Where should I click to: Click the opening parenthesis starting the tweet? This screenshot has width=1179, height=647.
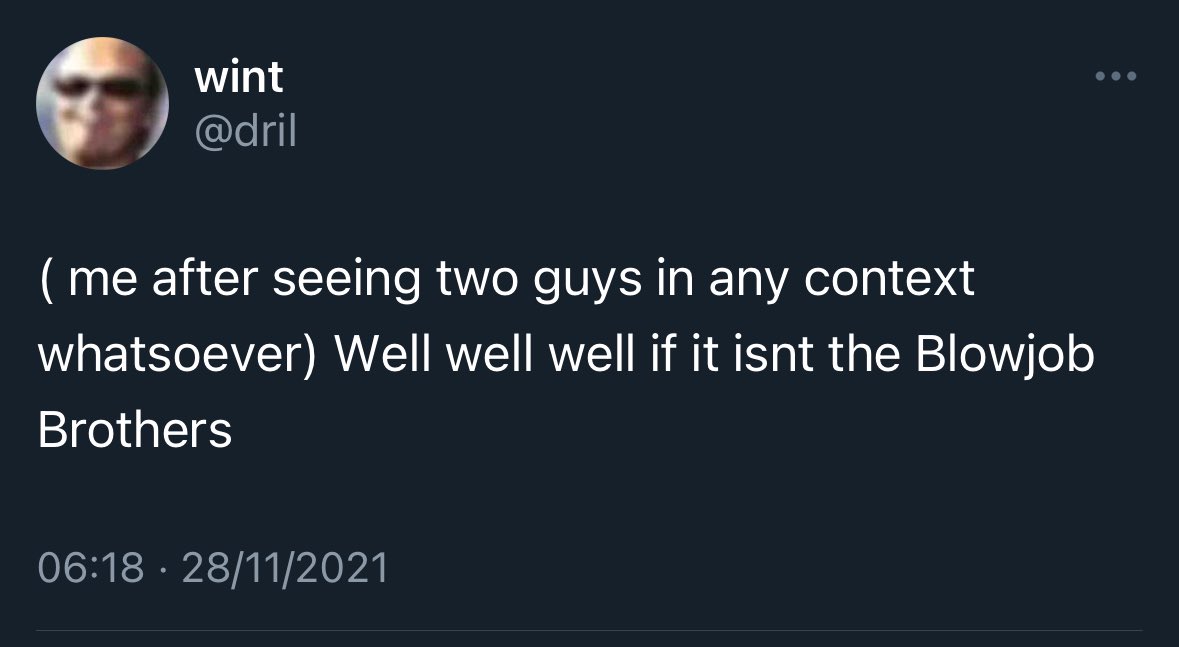tap(44, 280)
